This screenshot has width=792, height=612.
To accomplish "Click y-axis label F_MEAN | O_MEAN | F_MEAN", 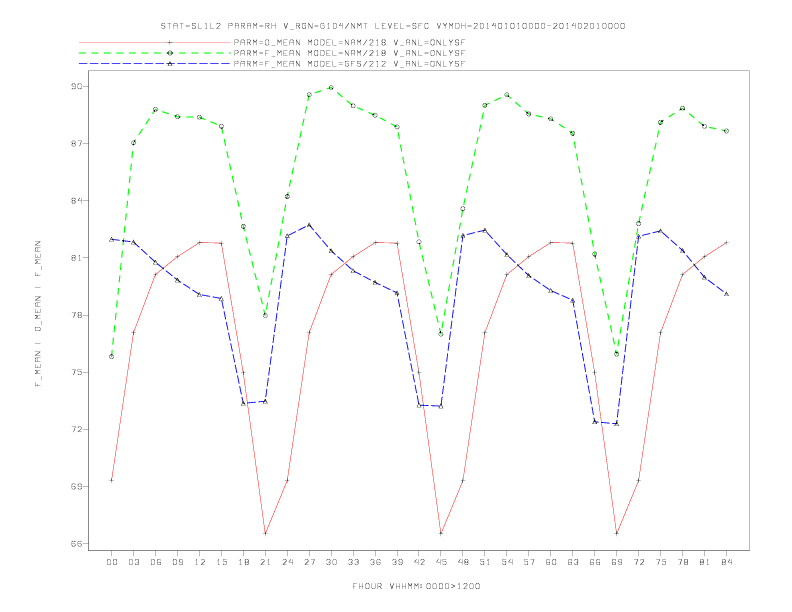I will click(38, 314).
